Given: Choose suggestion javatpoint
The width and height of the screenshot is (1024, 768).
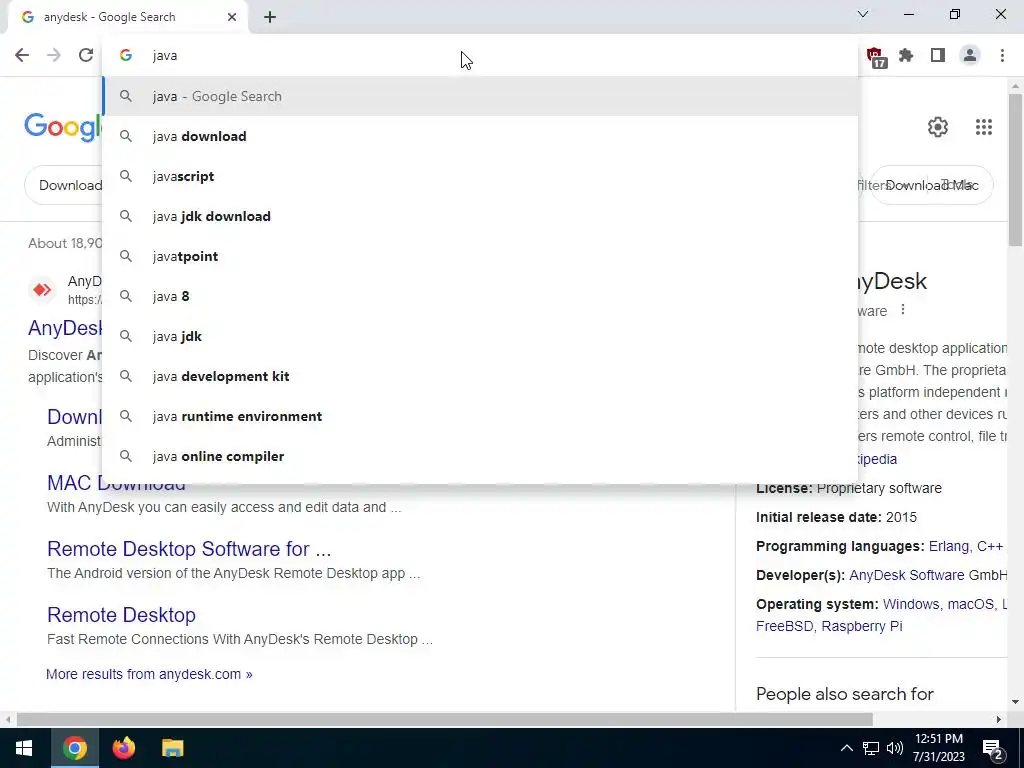Looking at the screenshot, I should click(480, 256).
